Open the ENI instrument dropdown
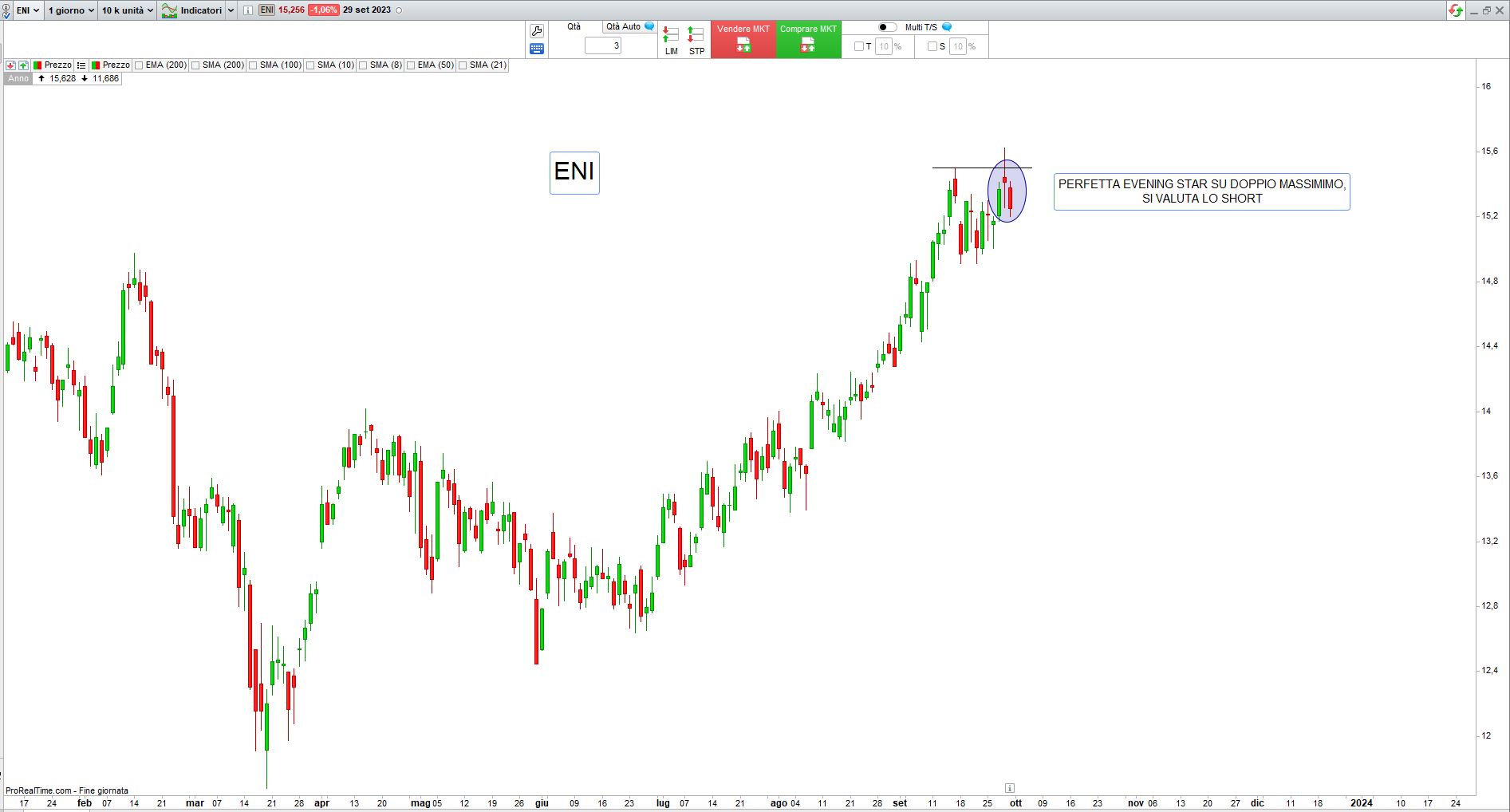The width and height of the screenshot is (1510, 812). coord(27,10)
